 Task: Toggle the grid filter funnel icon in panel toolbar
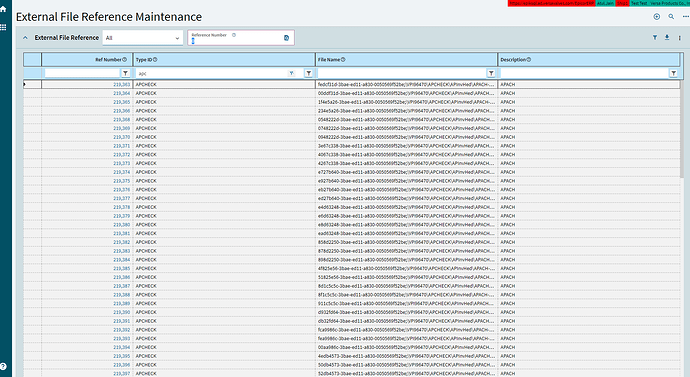click(655, 38)
